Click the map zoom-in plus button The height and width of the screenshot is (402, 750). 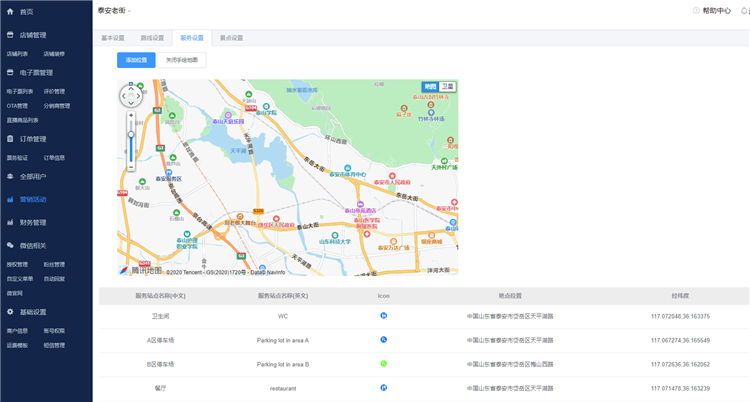[x=131, y=117]
